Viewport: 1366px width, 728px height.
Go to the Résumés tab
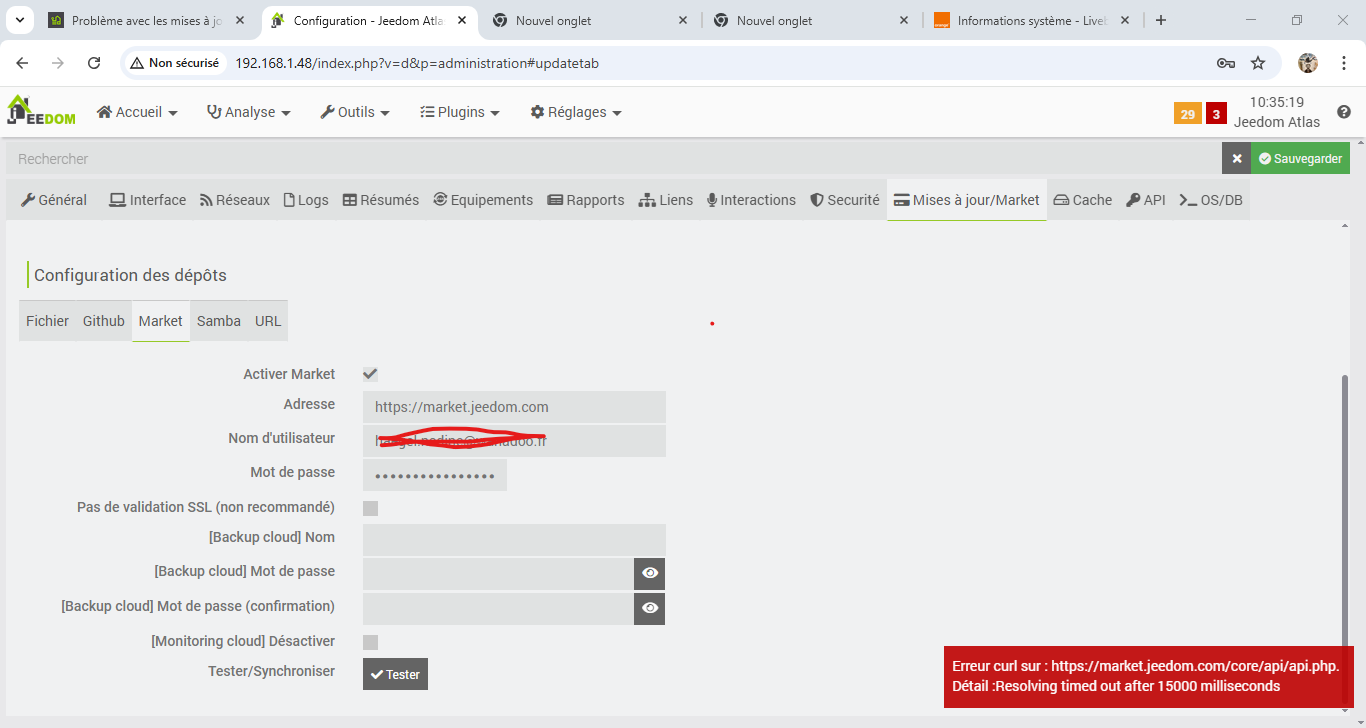(381, 200)
